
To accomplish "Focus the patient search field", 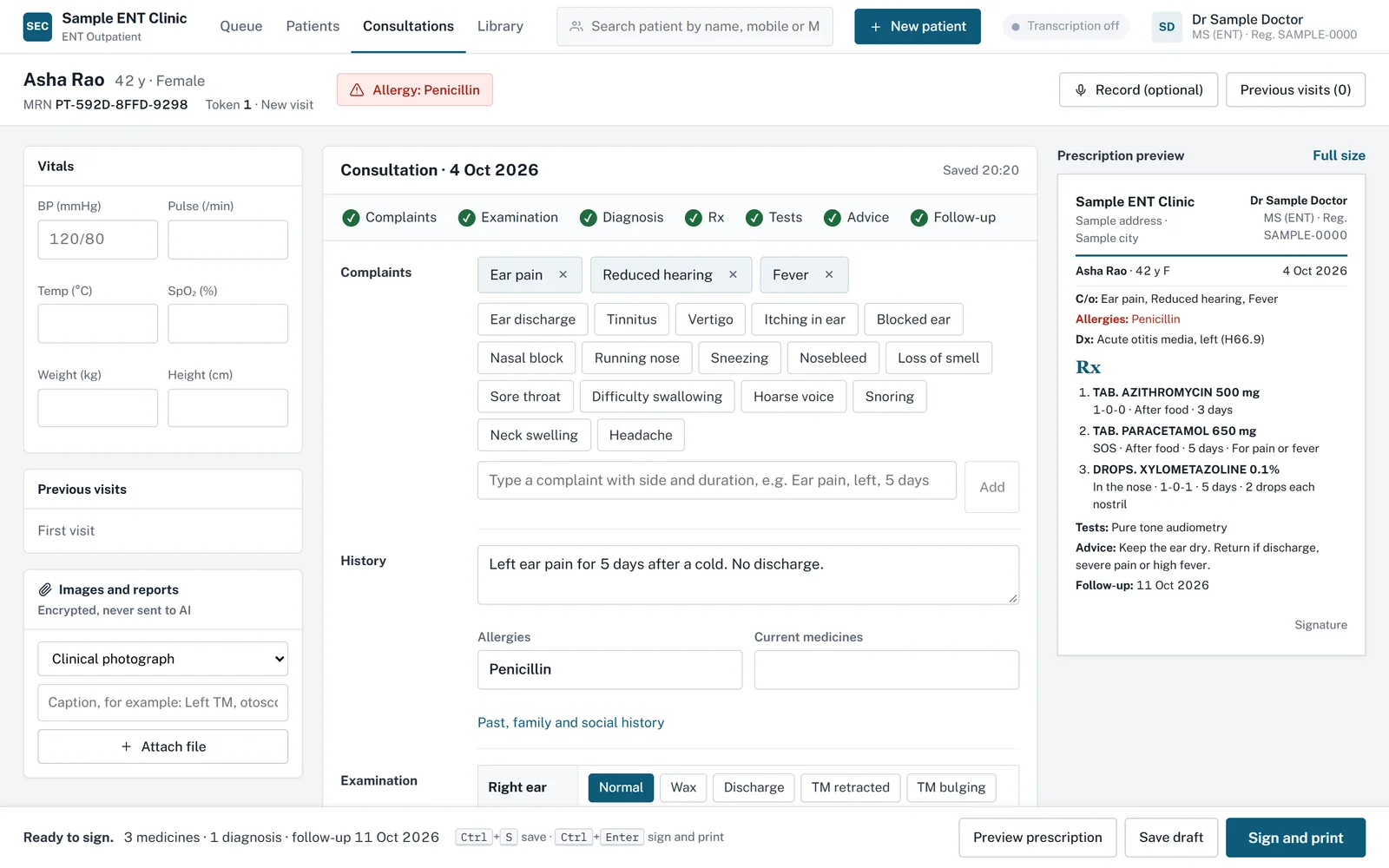I will [694, 27].
